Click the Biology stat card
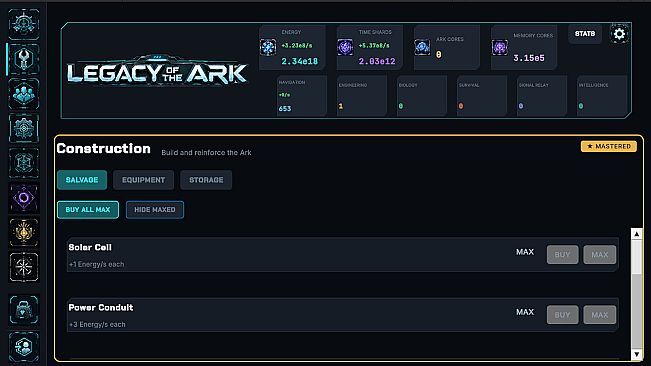 422,96
